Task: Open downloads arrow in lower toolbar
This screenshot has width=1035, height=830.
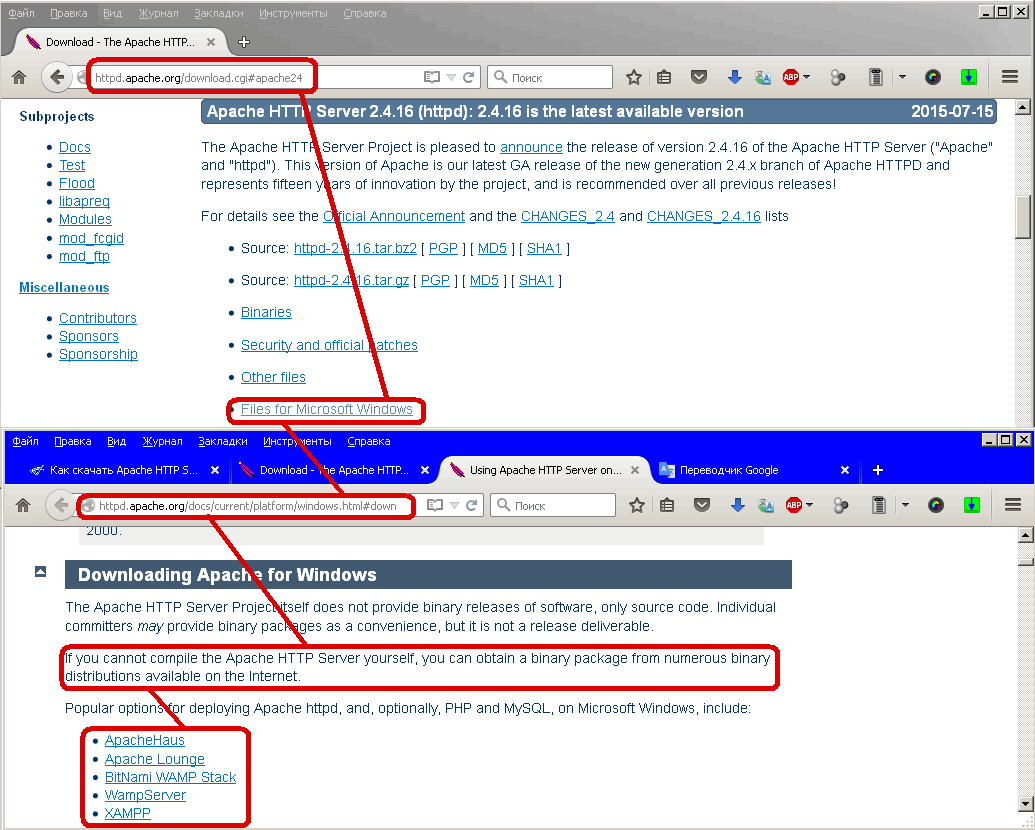Action: click(738, 505)
